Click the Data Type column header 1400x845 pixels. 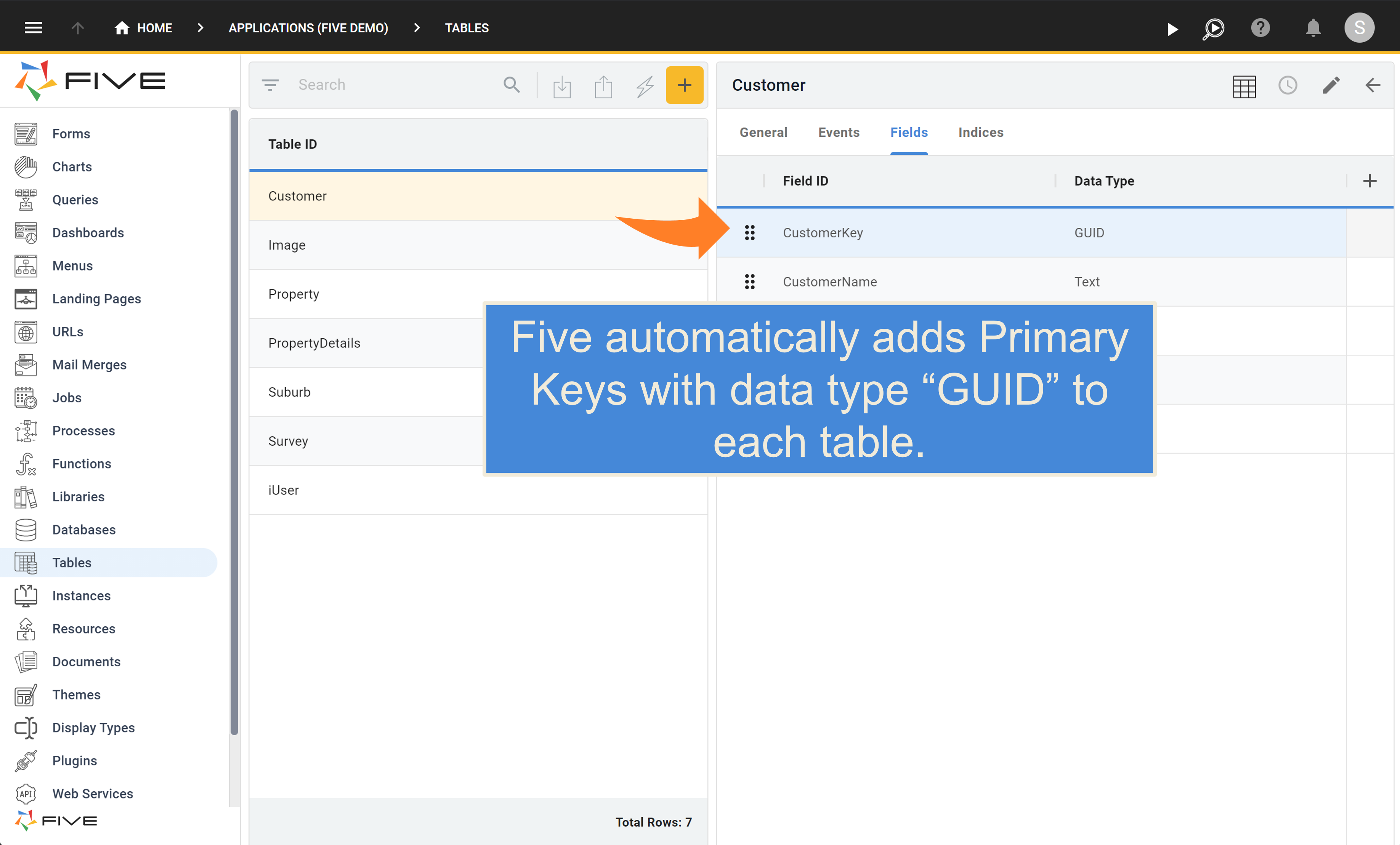tap(1104, 181)
